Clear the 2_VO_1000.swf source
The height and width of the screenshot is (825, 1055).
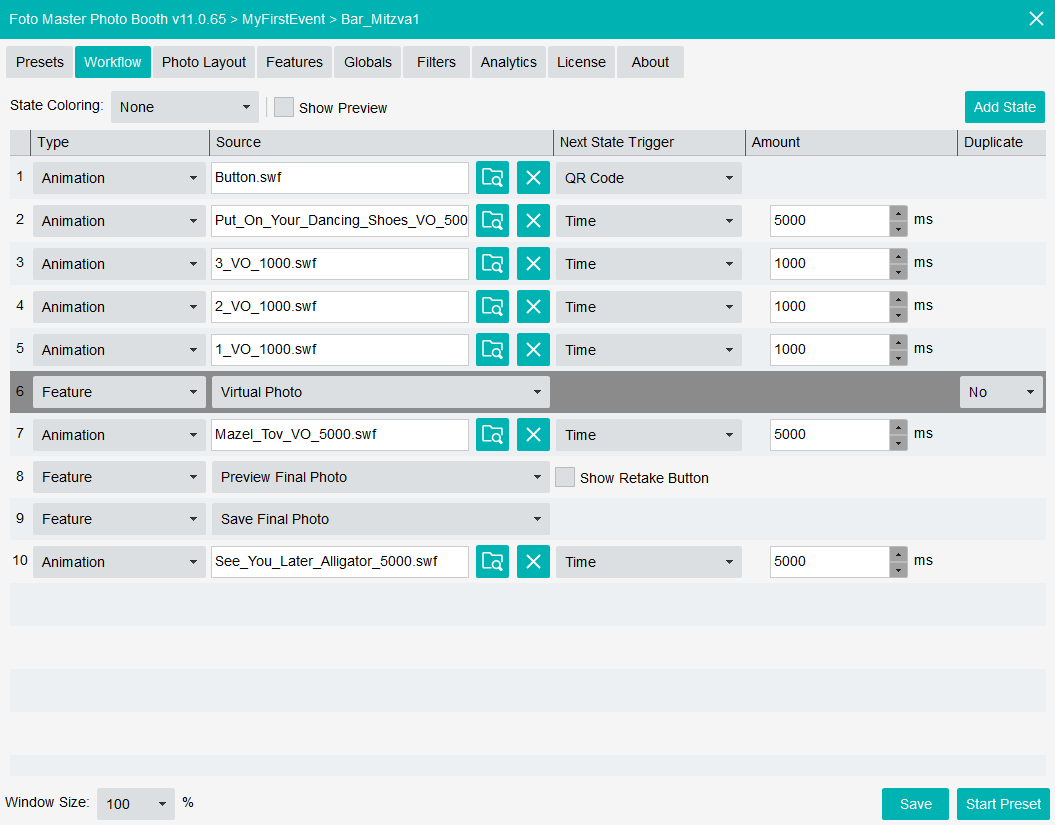pos(533,307)
